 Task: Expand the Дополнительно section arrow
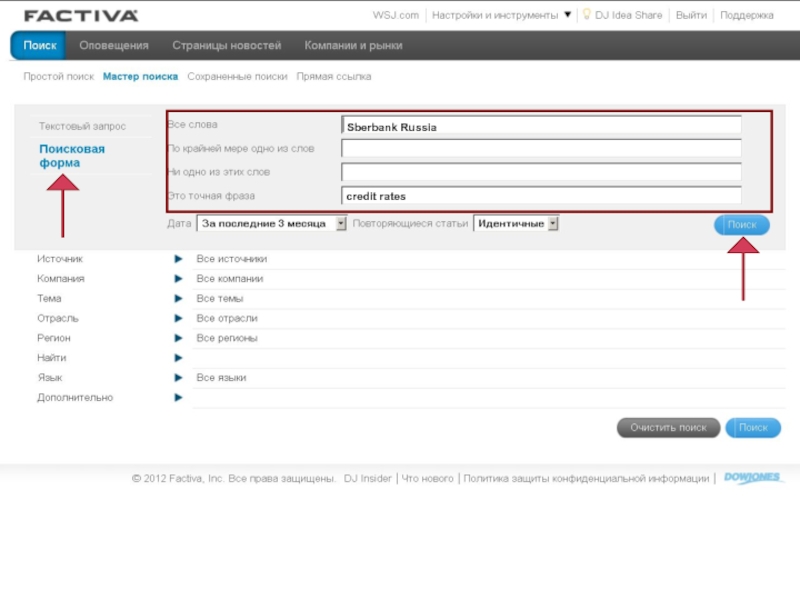[178, 397]
